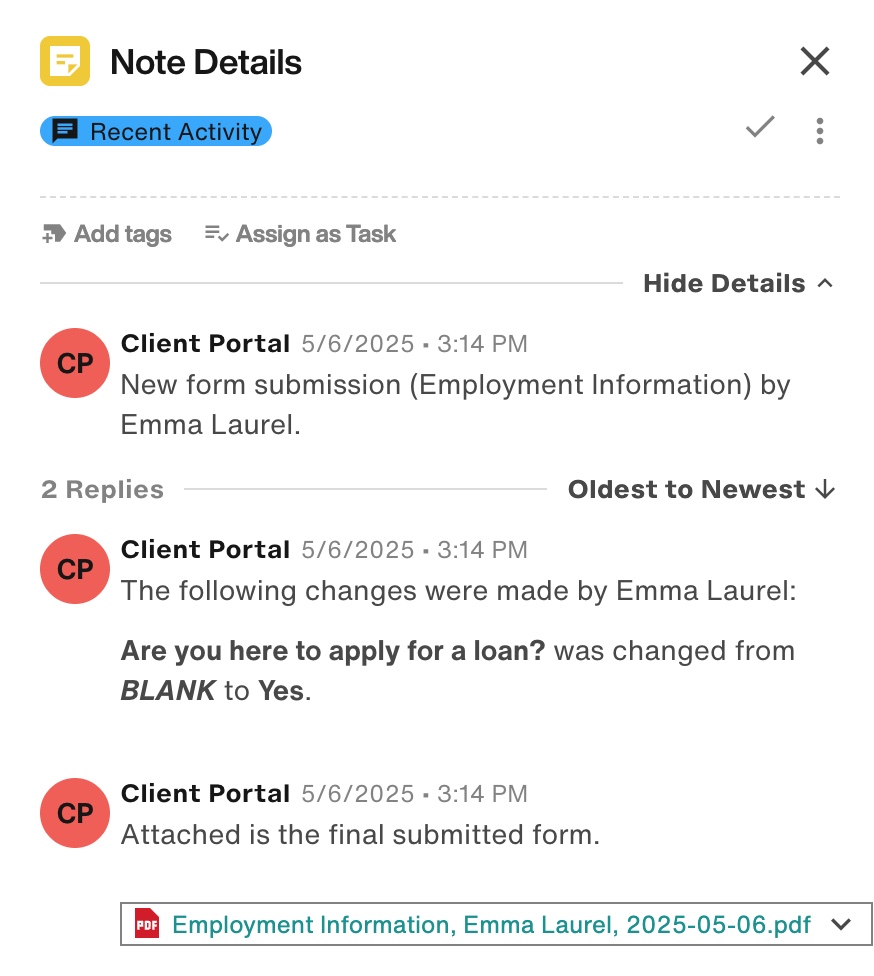The height and width of the screenshot is (976, 874).
Task: Collapse details with the Hide Details chevron
Action: [x=825, y=284]
